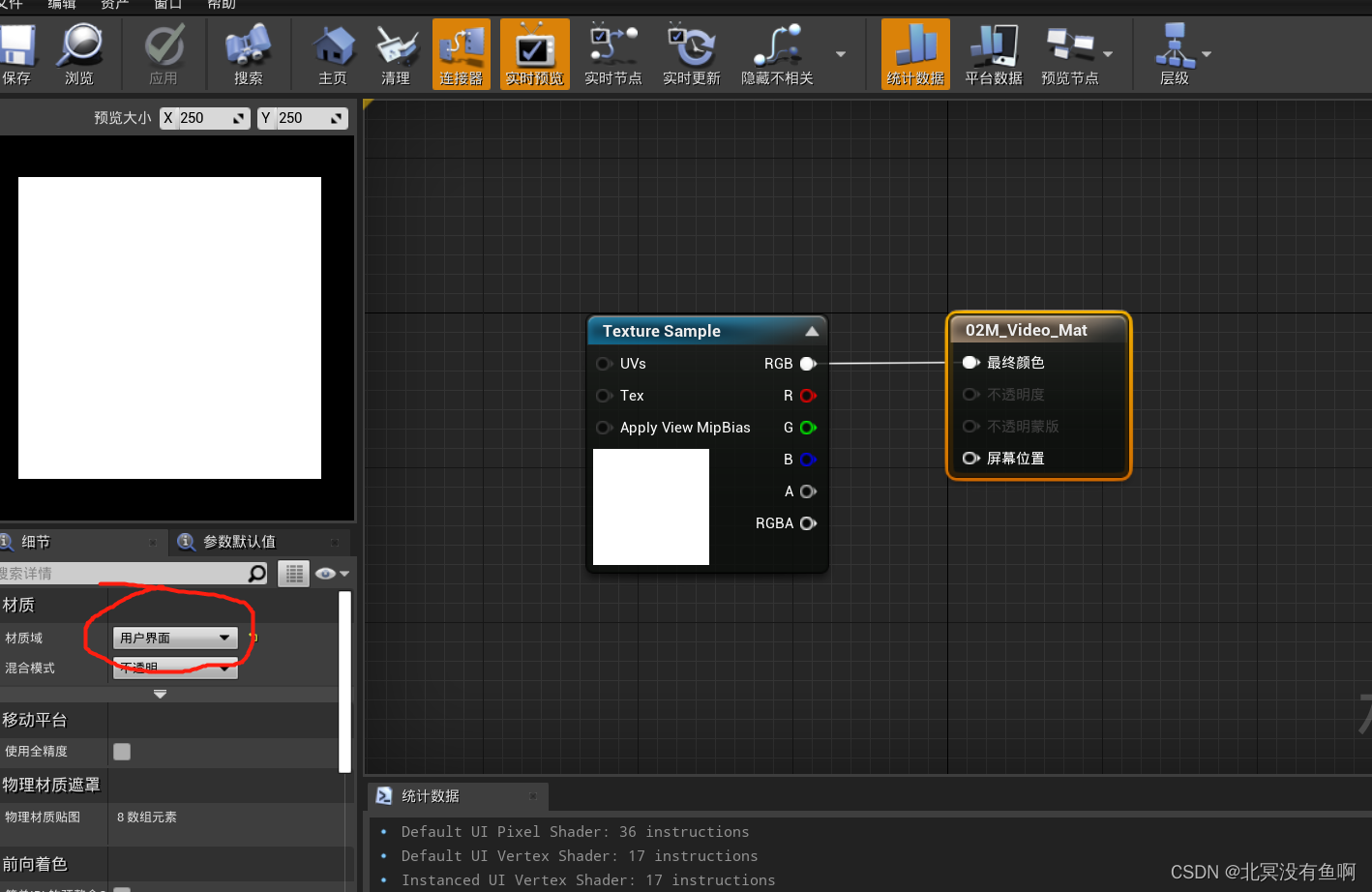Open 混合模式 blend mode dropdown
Image resolution: width=1372 pixels, height=892 pixels.
(x=175, y=668)
